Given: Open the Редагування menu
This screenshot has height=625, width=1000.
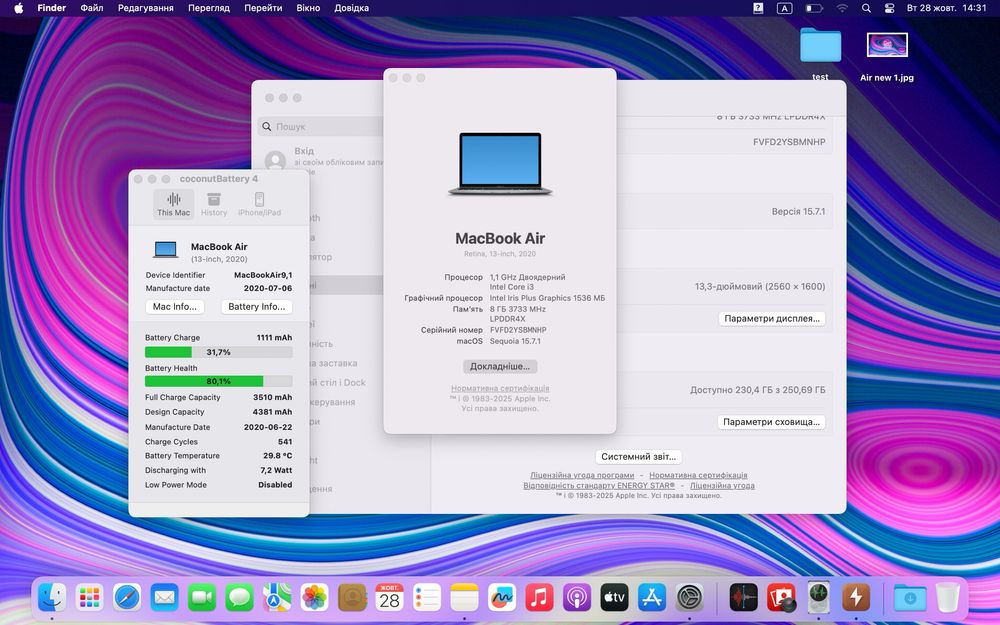Looking at the screenshot, I should [x=145, y=8].
